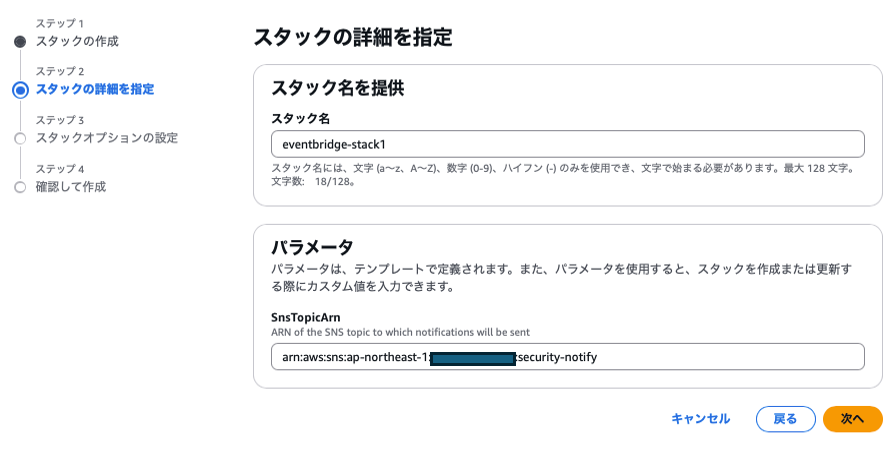
Task: Click the filled Step 1 circle indicator
Action: [x=20, y=42]
